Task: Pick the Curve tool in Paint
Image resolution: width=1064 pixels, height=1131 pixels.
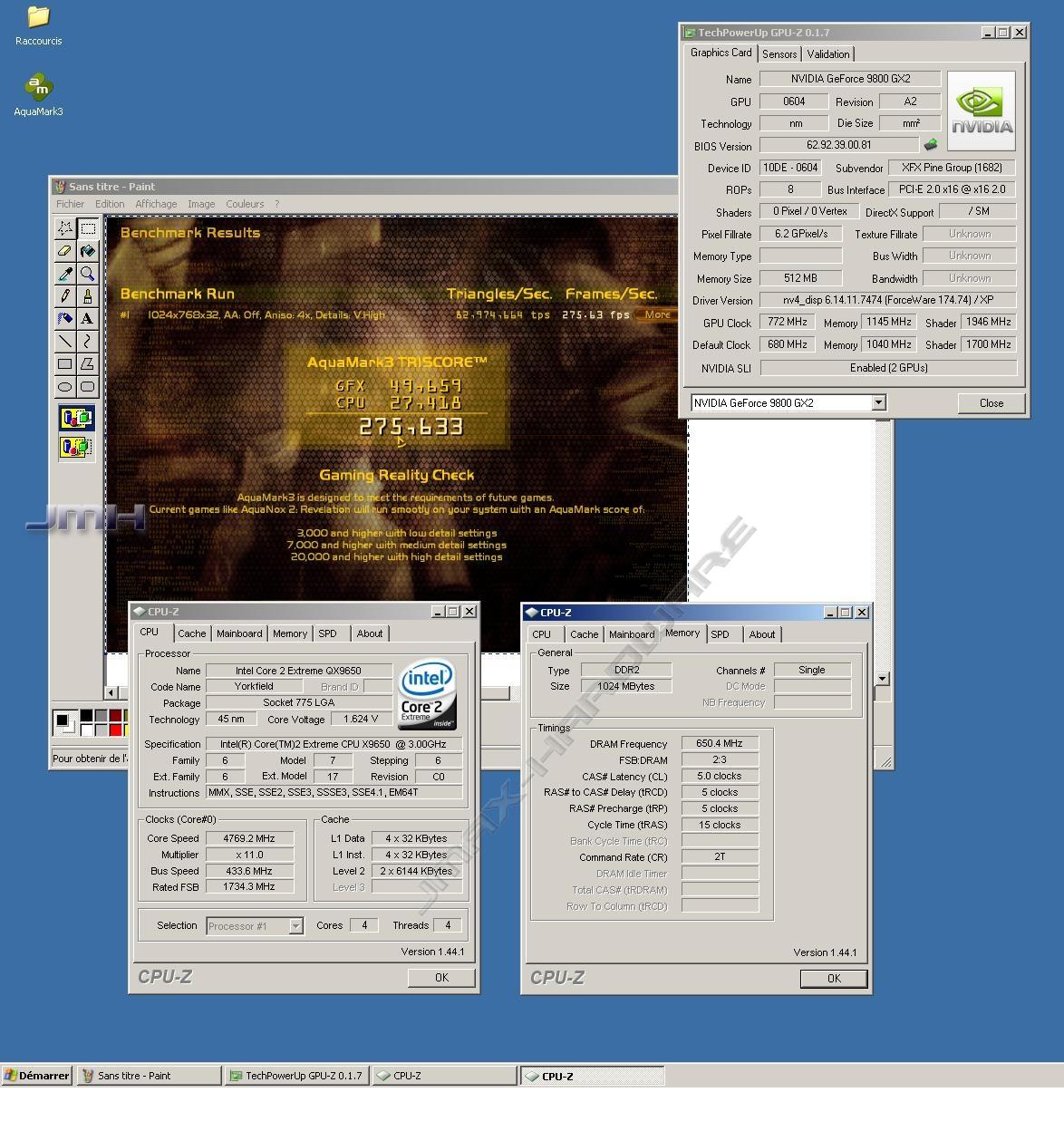Action: point(87,342)
